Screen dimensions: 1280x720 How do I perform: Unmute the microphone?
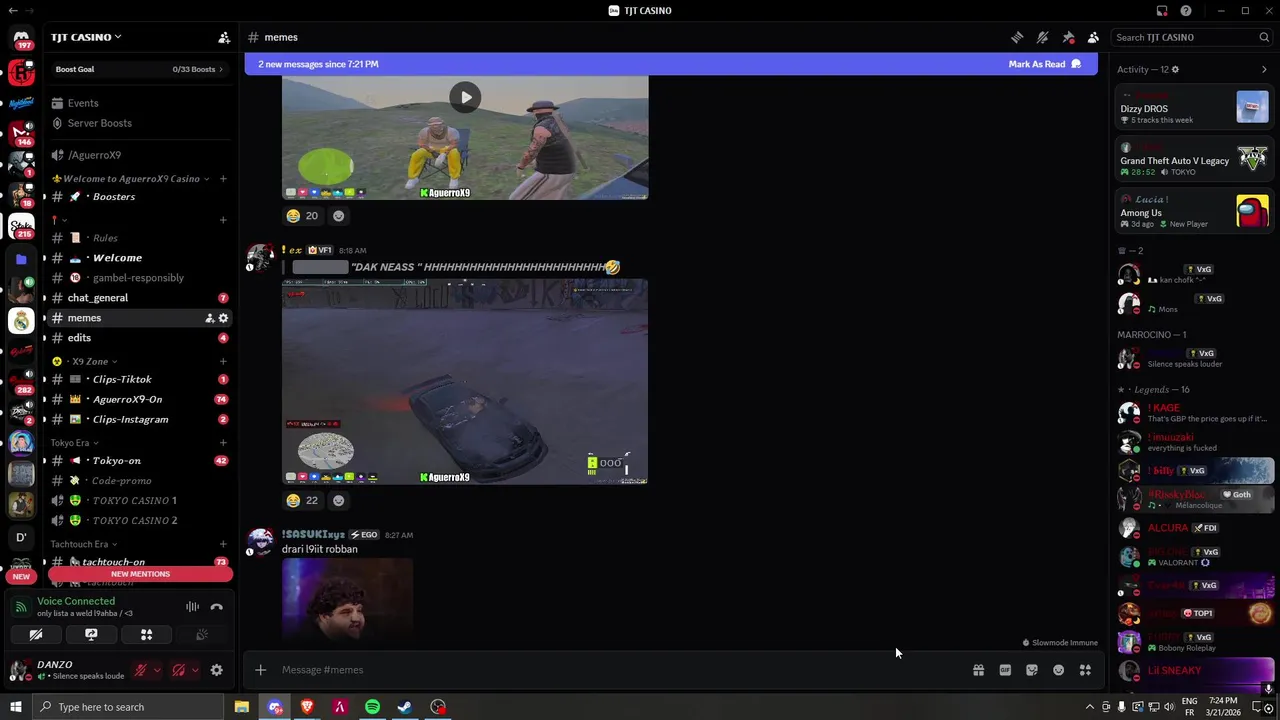(140, 670)
